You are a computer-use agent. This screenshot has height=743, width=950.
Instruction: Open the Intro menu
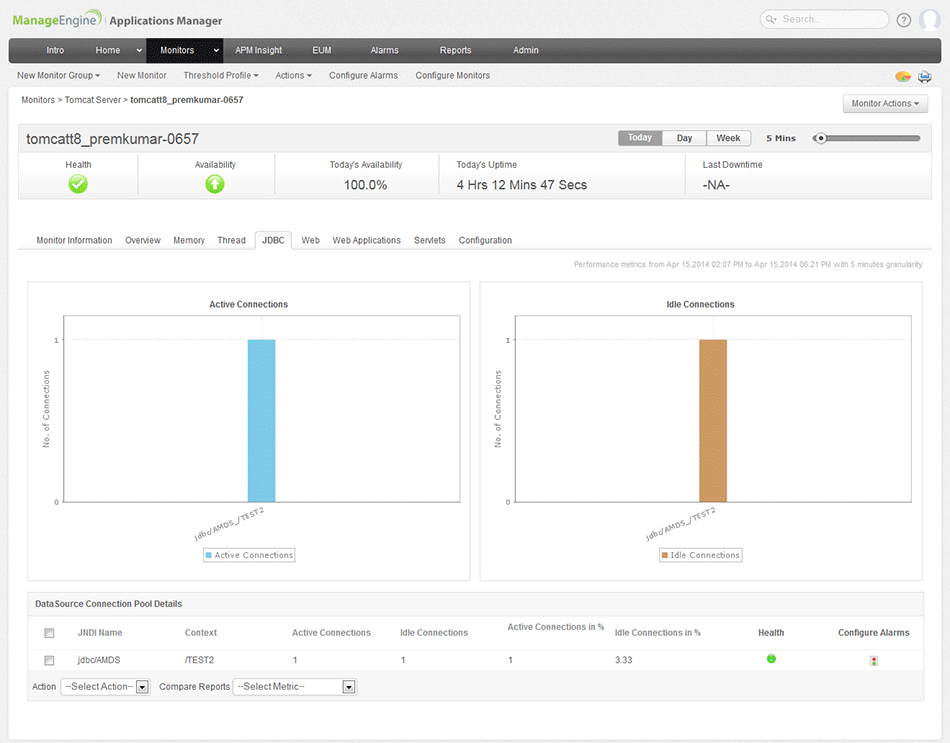coord(55,50)
